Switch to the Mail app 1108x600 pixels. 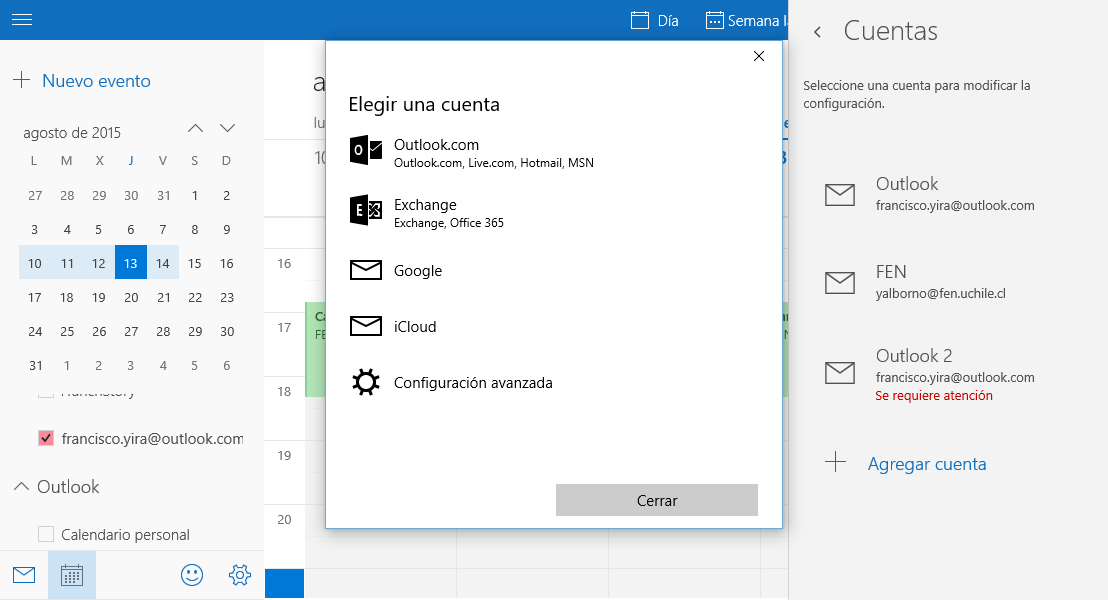tap(23, 574)
